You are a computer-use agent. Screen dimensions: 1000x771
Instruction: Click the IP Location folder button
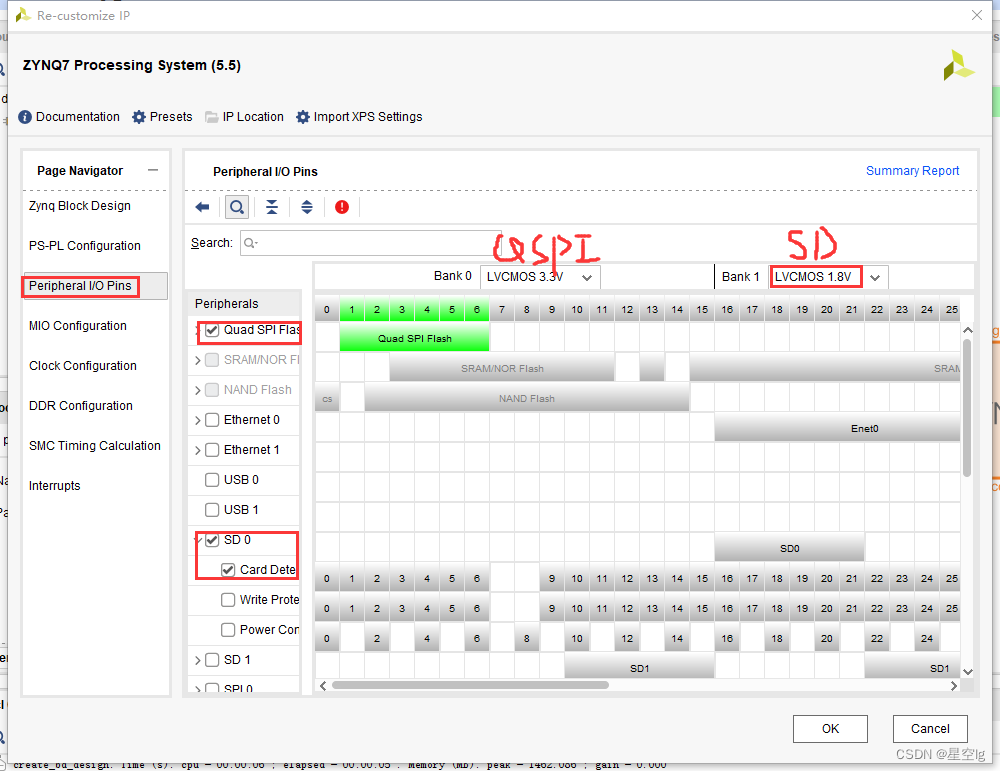(x=244, y=117)
